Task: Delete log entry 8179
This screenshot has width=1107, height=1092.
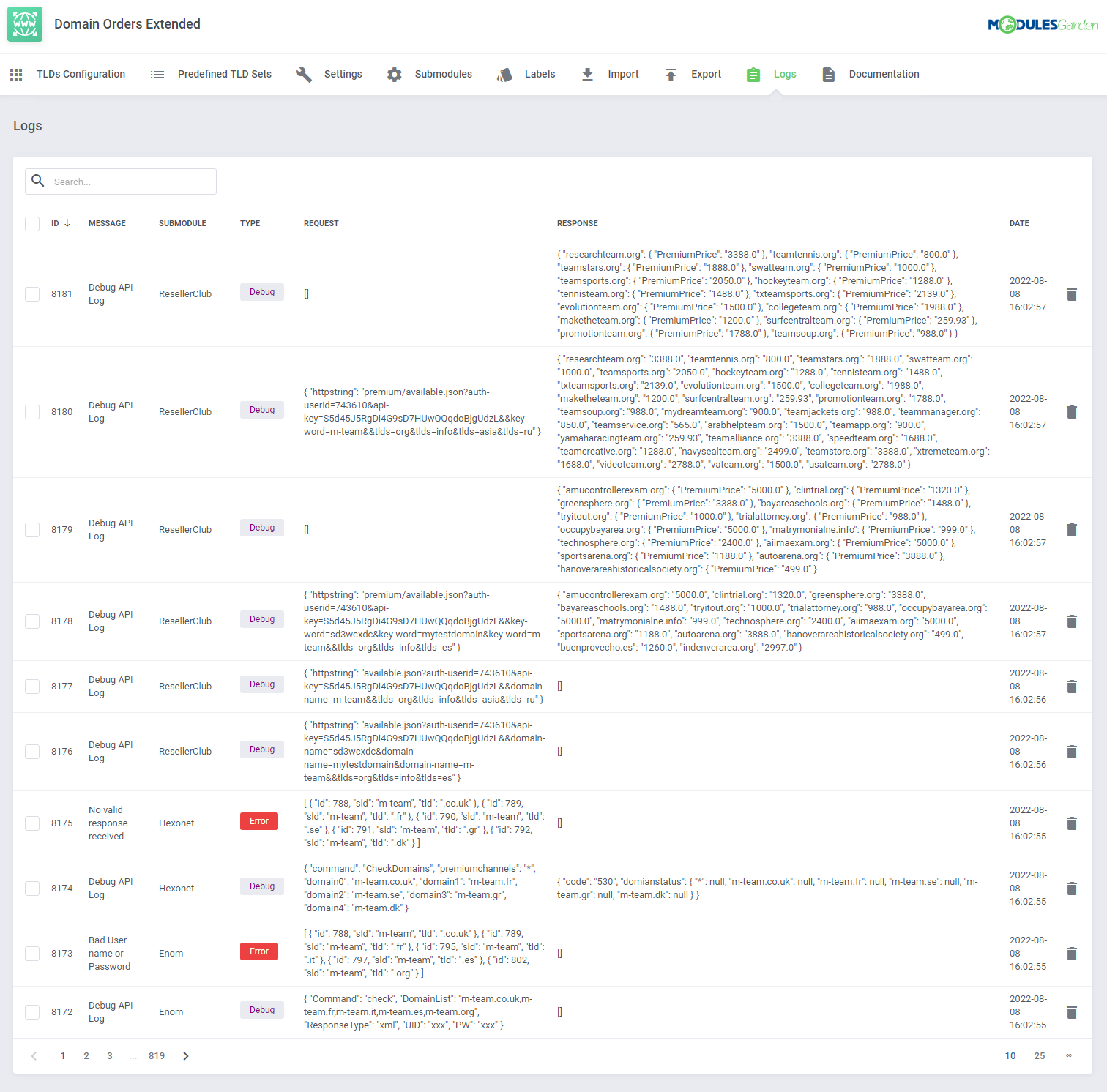Action: 1072,530
